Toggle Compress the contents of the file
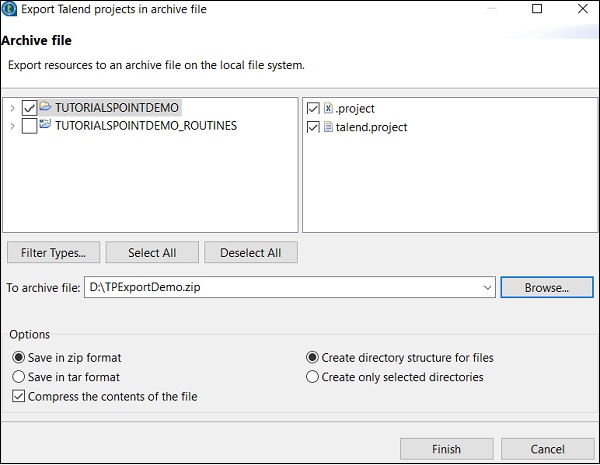The image size is (600, 465). 19,396
